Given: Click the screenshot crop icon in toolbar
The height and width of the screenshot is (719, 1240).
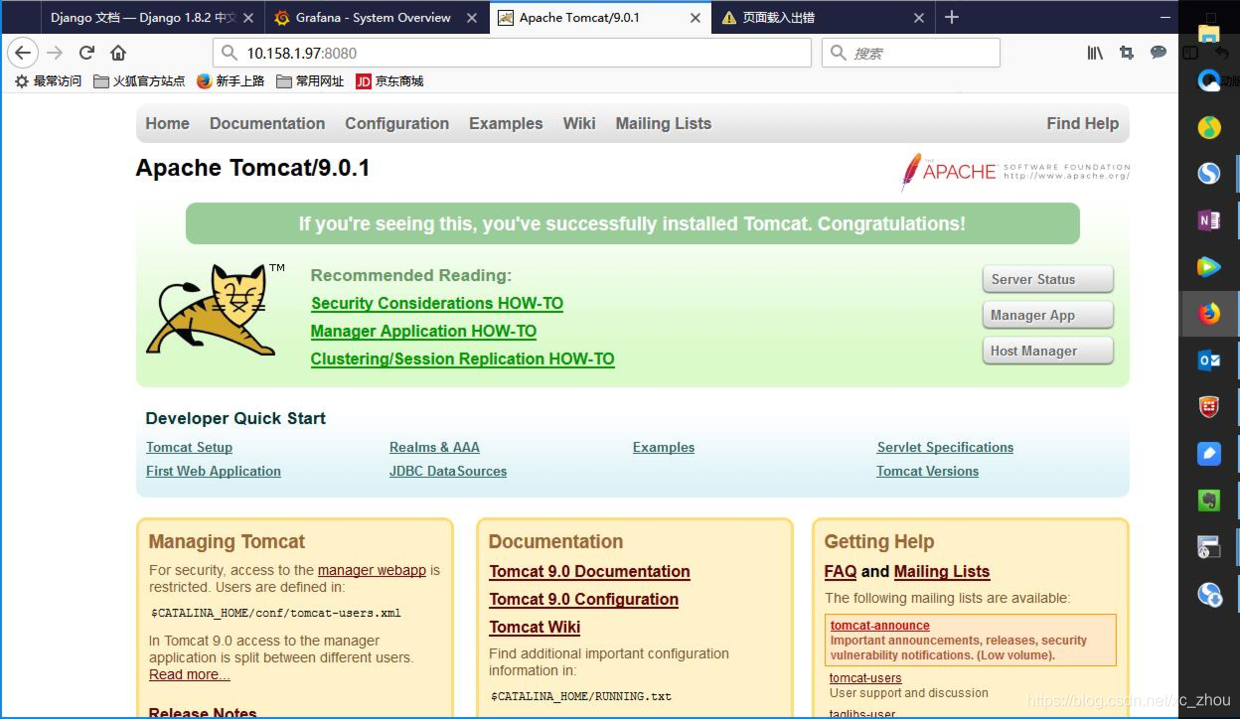Looking at the screenshot, I should click(1127, 53).
